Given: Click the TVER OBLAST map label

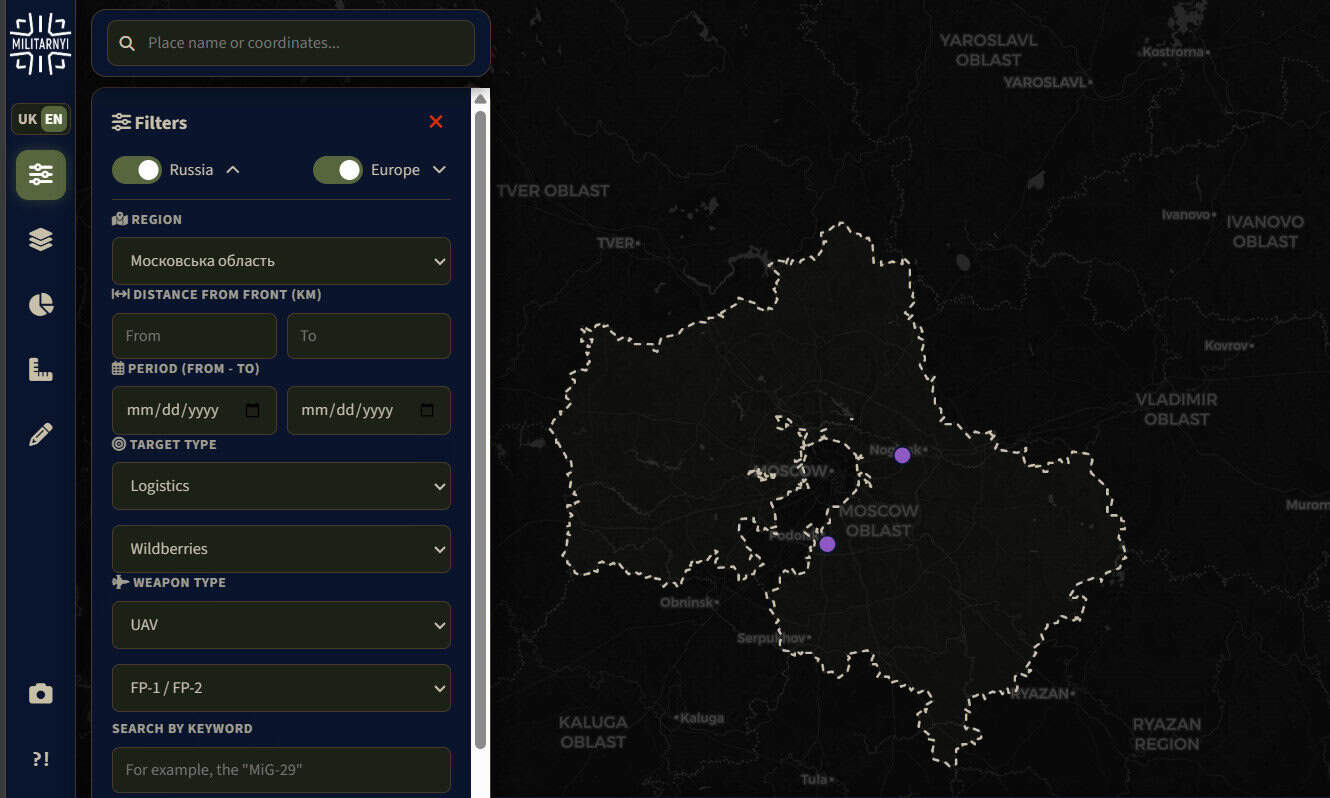Looking at the screenshot, I should click(x=553, y=190).
